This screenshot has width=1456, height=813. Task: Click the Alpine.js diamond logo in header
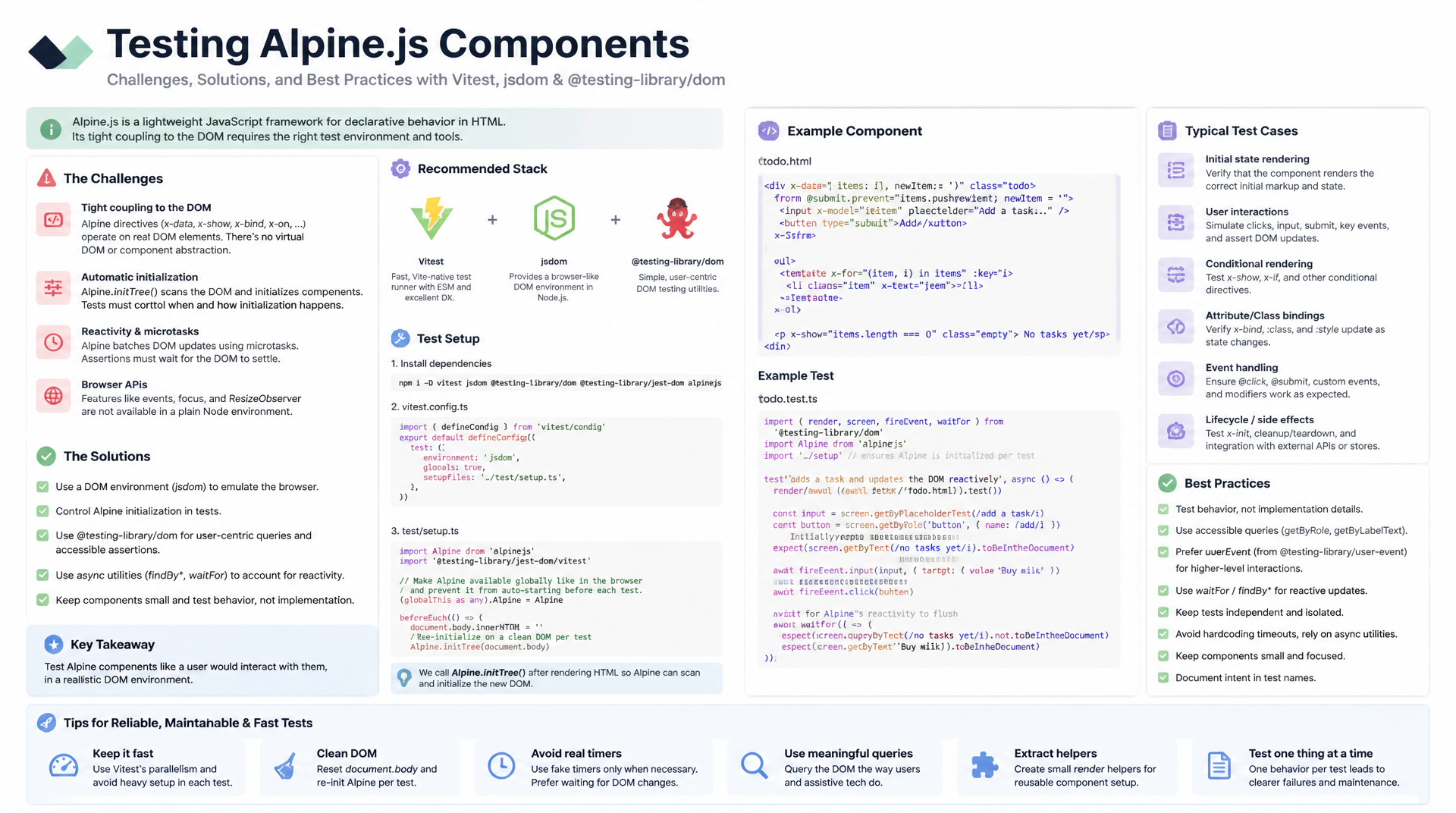61,52
